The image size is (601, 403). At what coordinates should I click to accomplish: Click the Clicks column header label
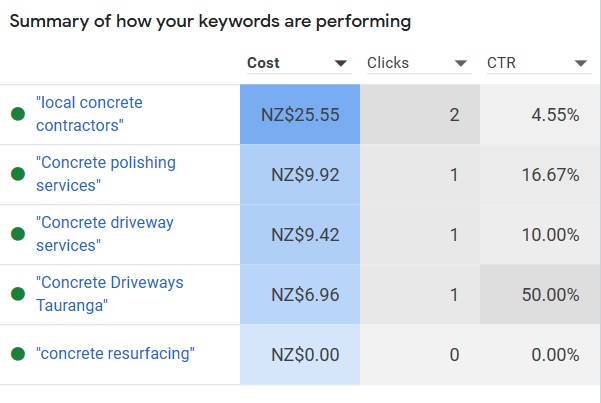(388, 63)
